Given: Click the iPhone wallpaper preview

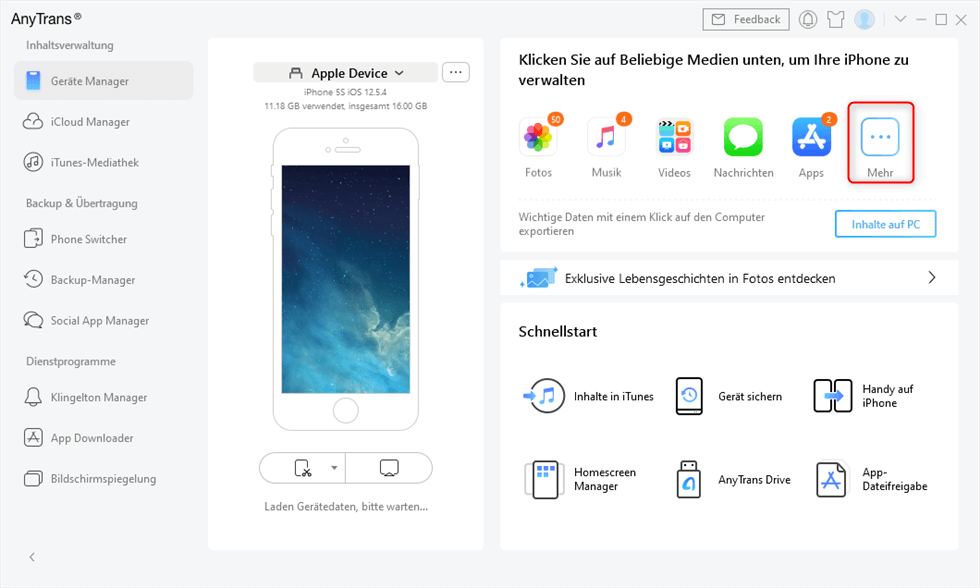Looking at the screenshot, I should coord(346,279).
